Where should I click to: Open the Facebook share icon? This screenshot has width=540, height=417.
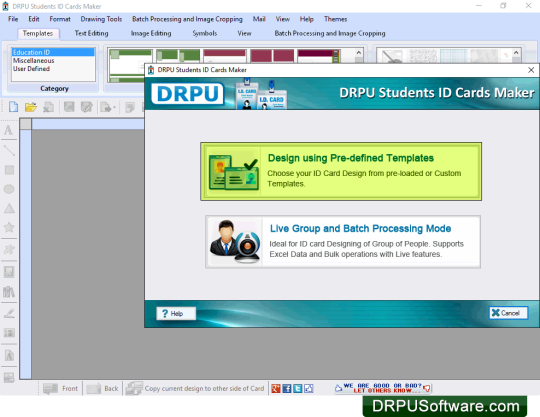pyautogui.click(x=287, y=388)
